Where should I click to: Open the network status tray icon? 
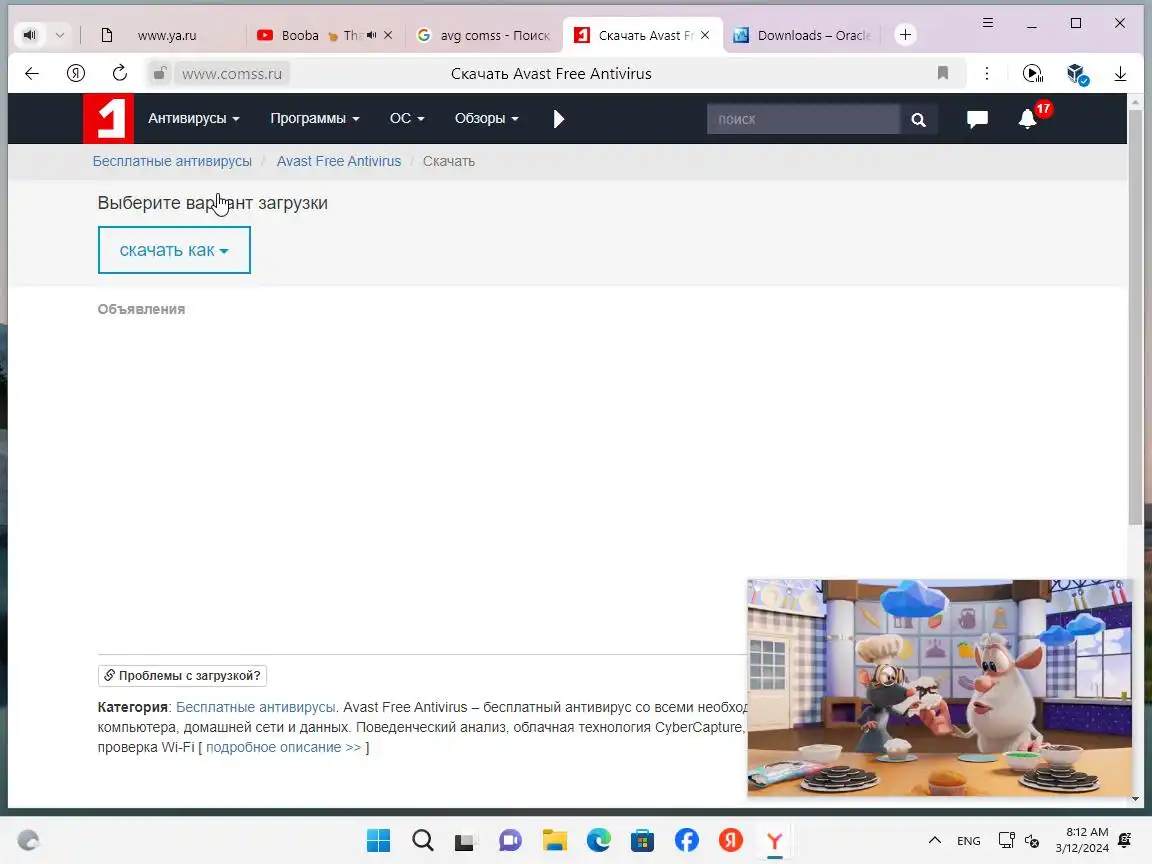click(1007, 840)
